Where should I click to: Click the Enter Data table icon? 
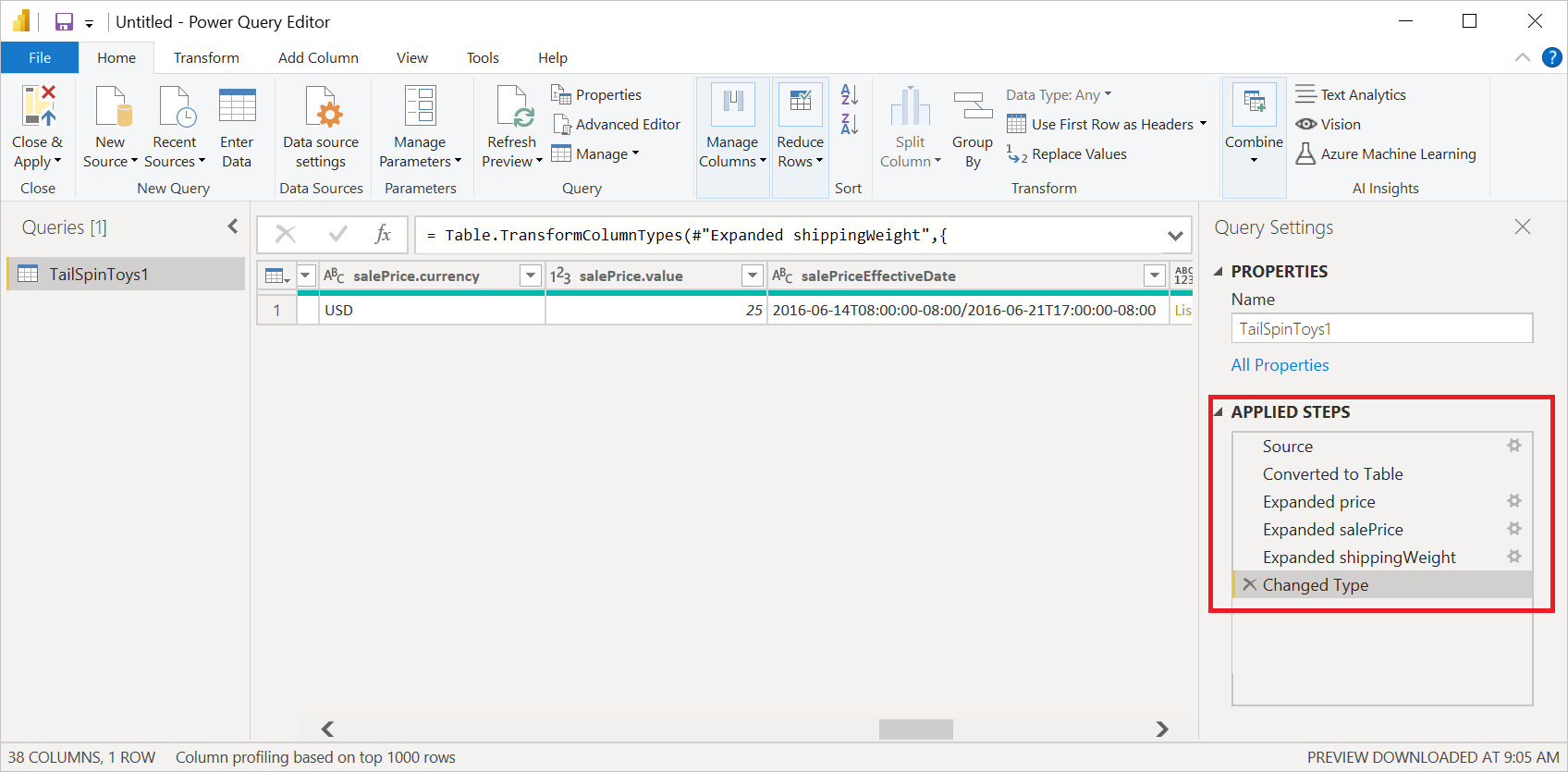pos(238,105)
